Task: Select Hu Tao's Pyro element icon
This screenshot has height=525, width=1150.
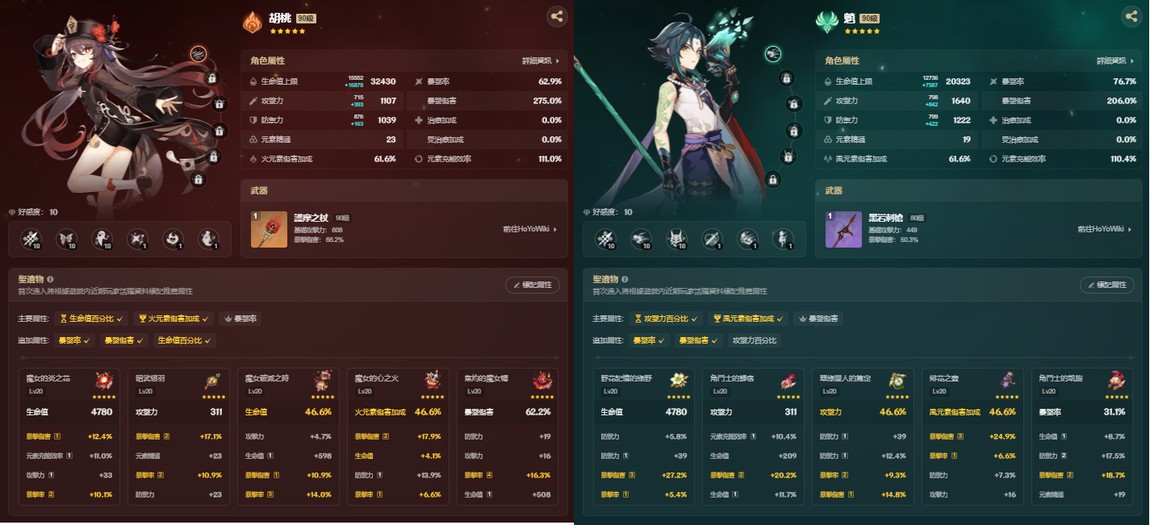Action: point(252,22)
